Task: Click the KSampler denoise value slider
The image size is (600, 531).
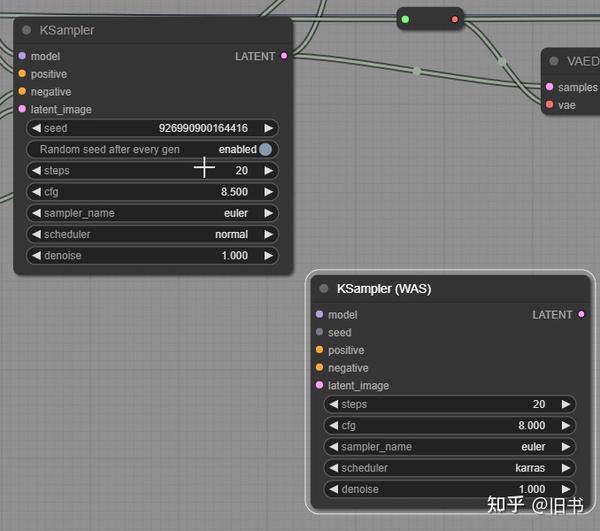Action: 152,256
